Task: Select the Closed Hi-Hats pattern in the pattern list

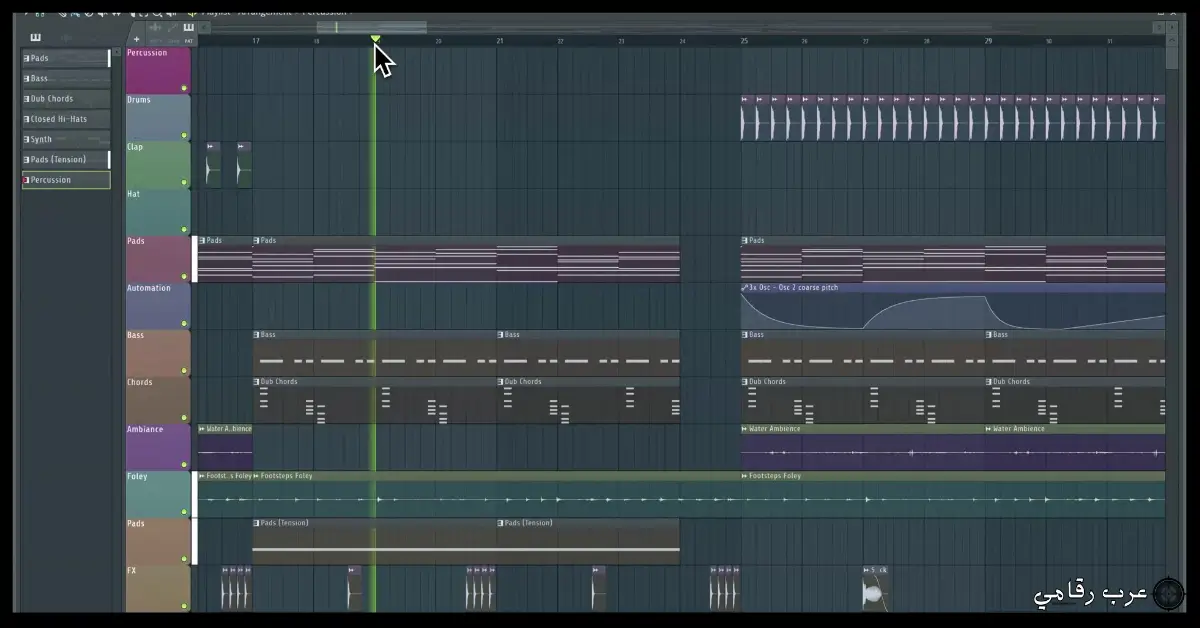Action: point(66,118)
